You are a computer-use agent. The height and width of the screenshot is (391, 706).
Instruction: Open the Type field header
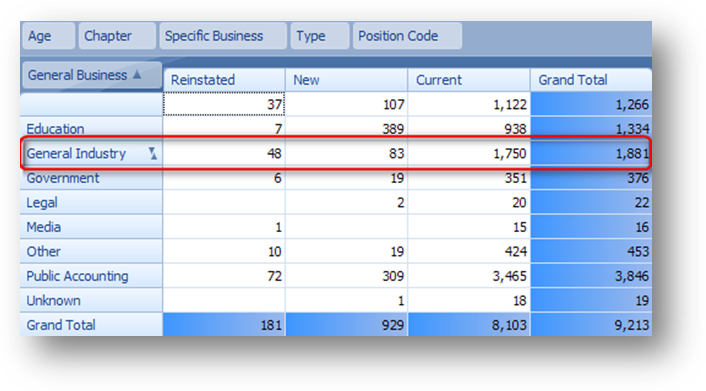(320, 36)
